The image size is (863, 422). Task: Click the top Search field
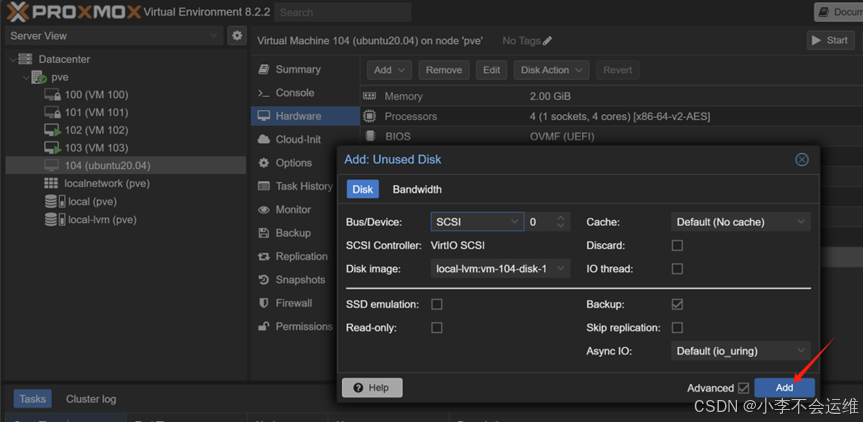coord(343,12)
